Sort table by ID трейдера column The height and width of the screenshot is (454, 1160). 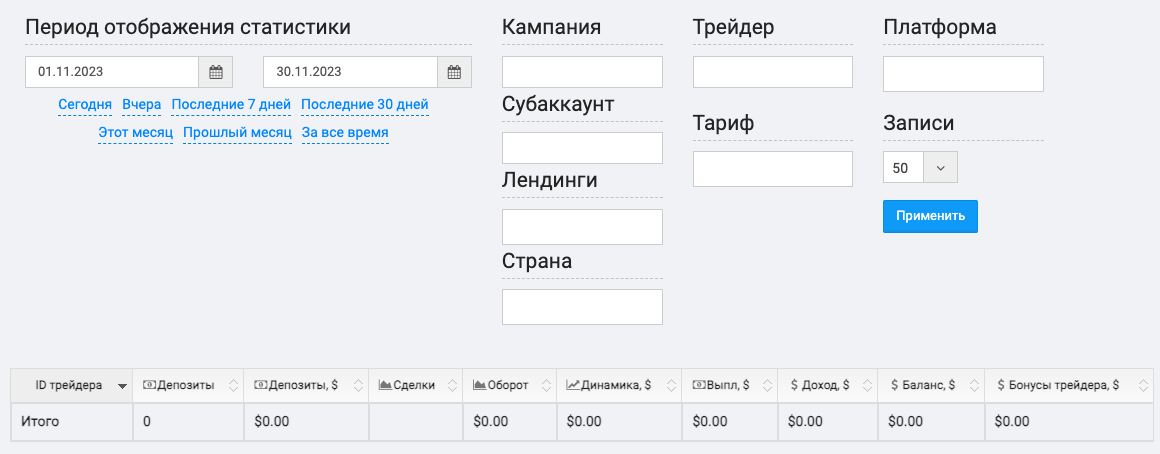click(72, 385)
